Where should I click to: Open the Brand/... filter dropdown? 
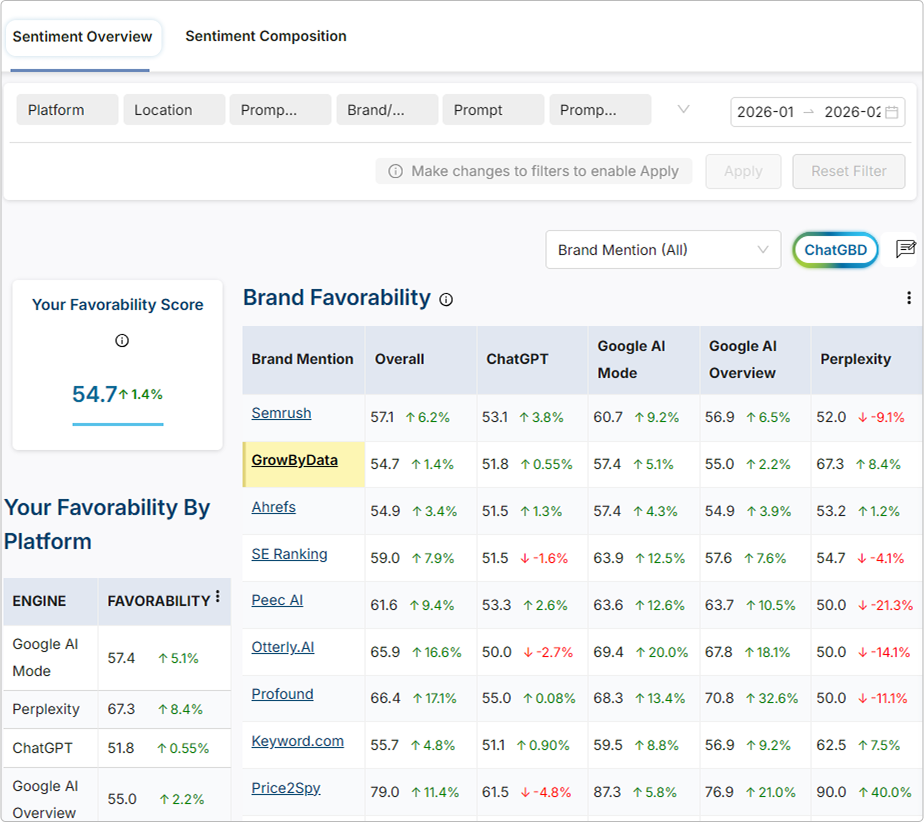pos(387,110)
